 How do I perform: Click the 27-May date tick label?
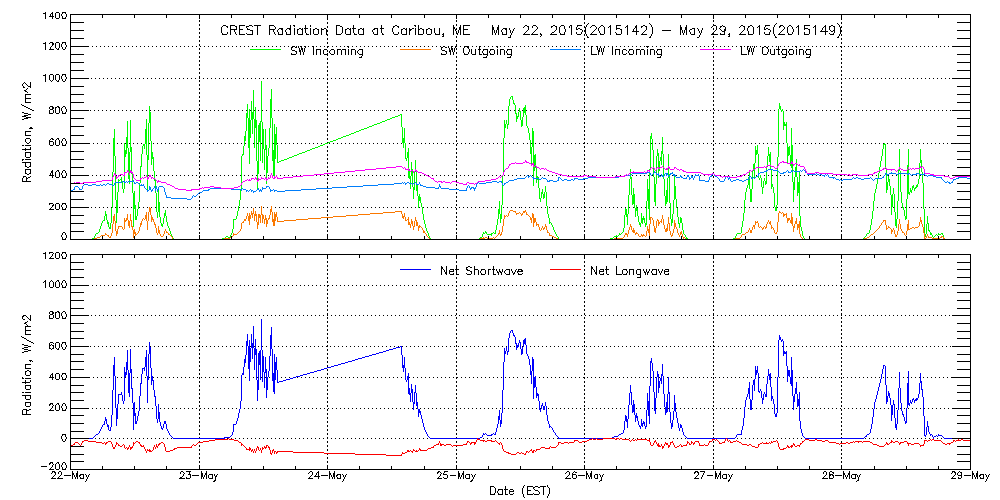click(x=713, y=476)
